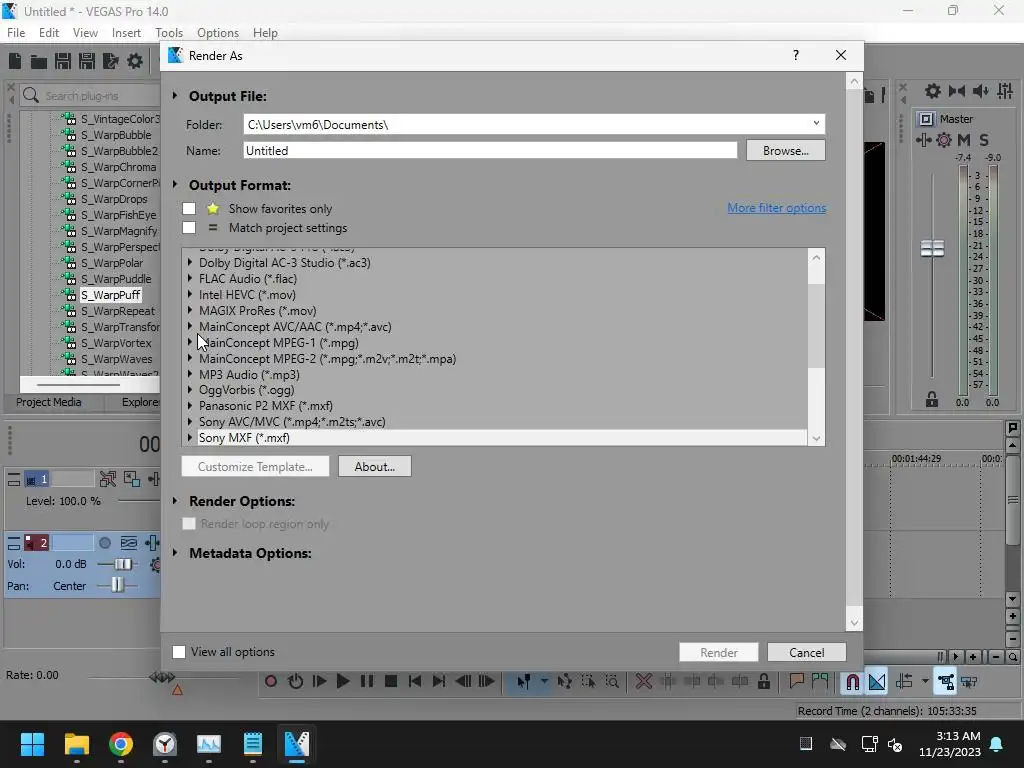Image resolution: width=1024 pixels, height=768 pixels.
Task: Click the Save project toolbar icon
Action: (x=63, y=61)
